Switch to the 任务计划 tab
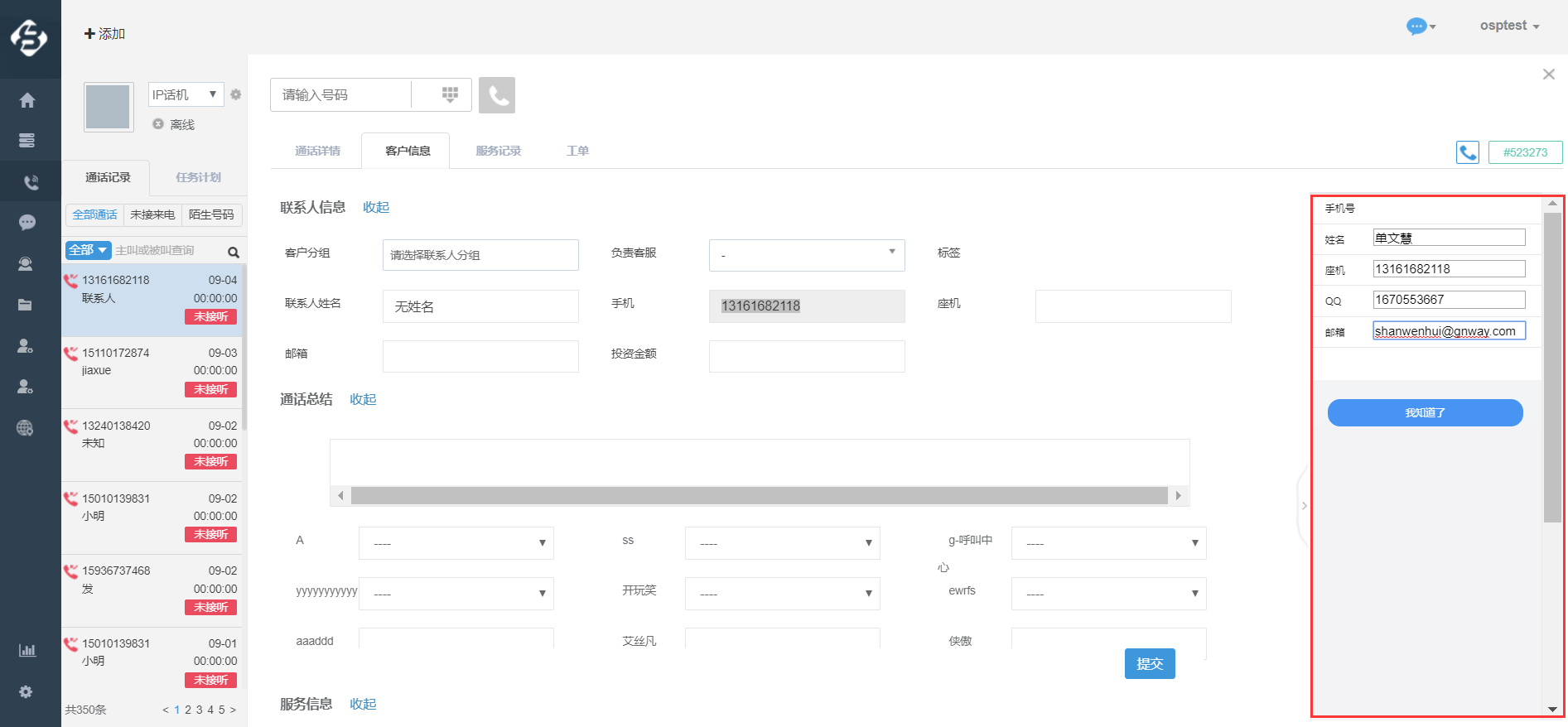1568x727 pixels. pyautogui.click(x=198, y=177)
